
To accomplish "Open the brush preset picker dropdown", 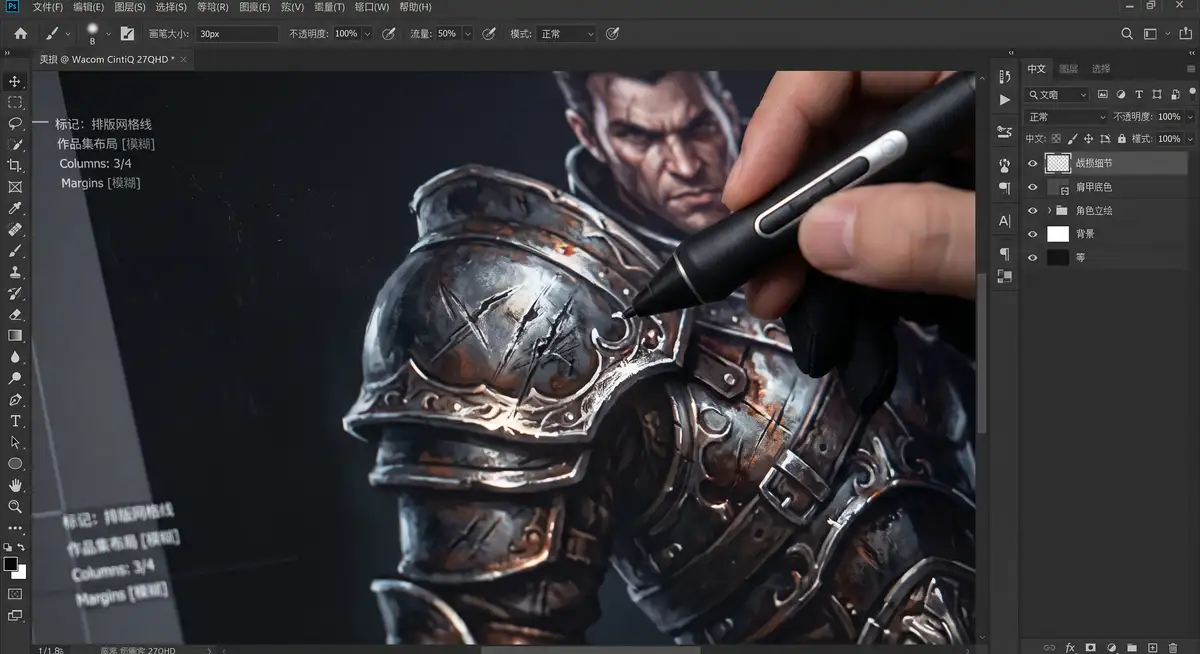I will point(108,34).
